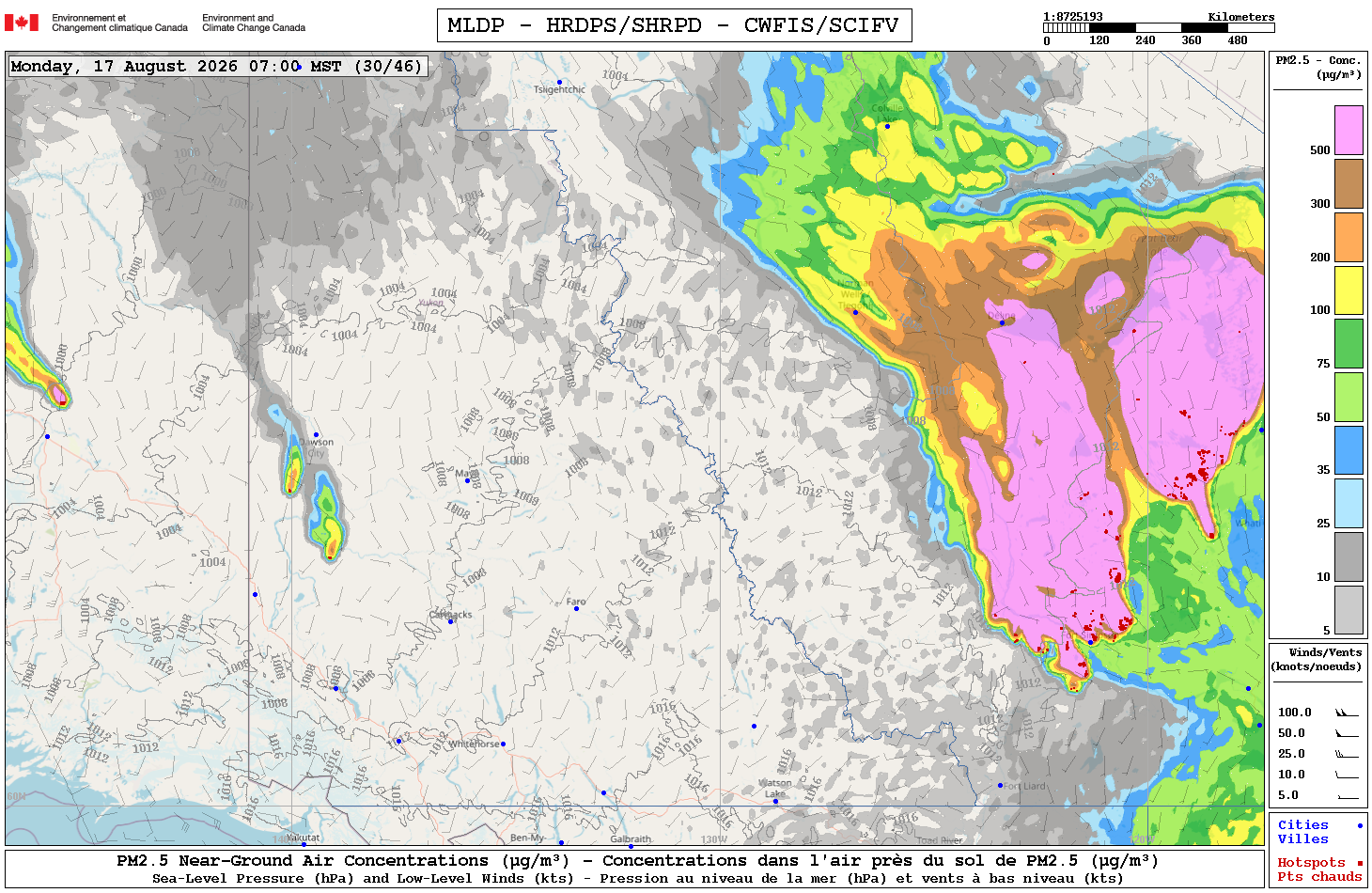Click the Dawson City label on map
Viewport: 1372px width, 893px height.
click(316, 446)
